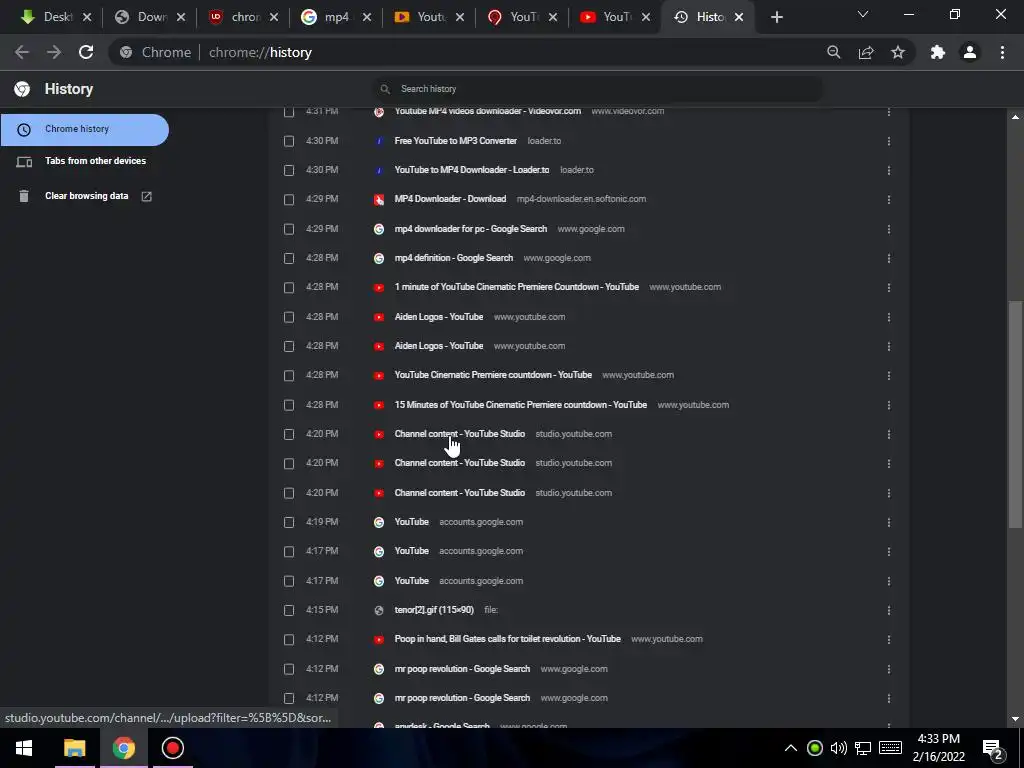
Task: Open the zoom magnifier icon in address bar
Action: (x=833, y=52)
